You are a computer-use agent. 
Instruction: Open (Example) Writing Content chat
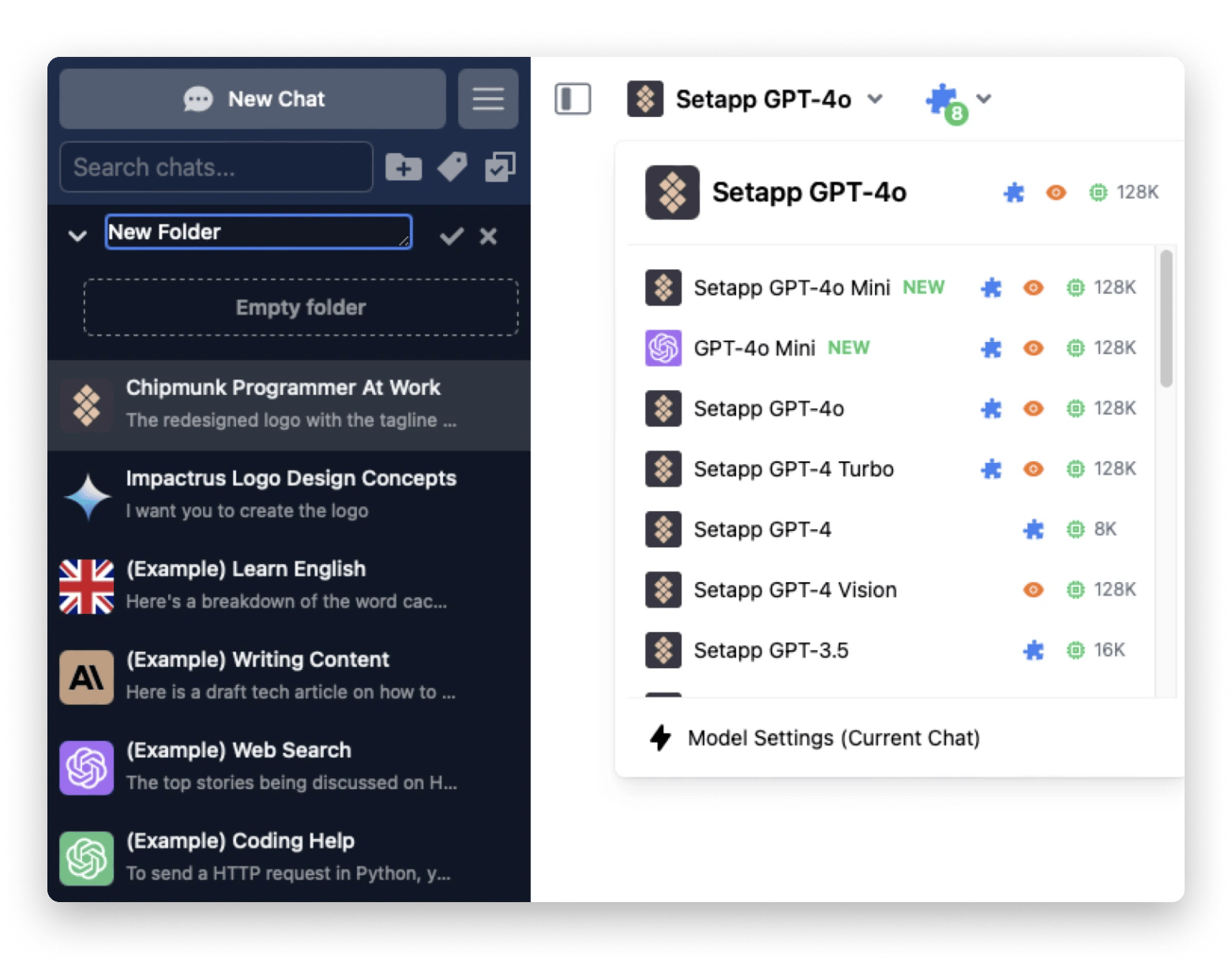coord(289,677)
